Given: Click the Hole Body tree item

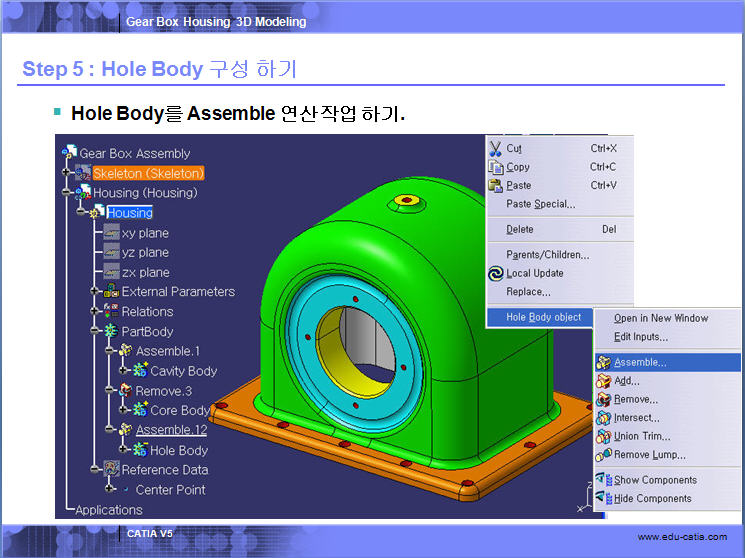Looking at the screenshot, I should [x=178, y=450].
